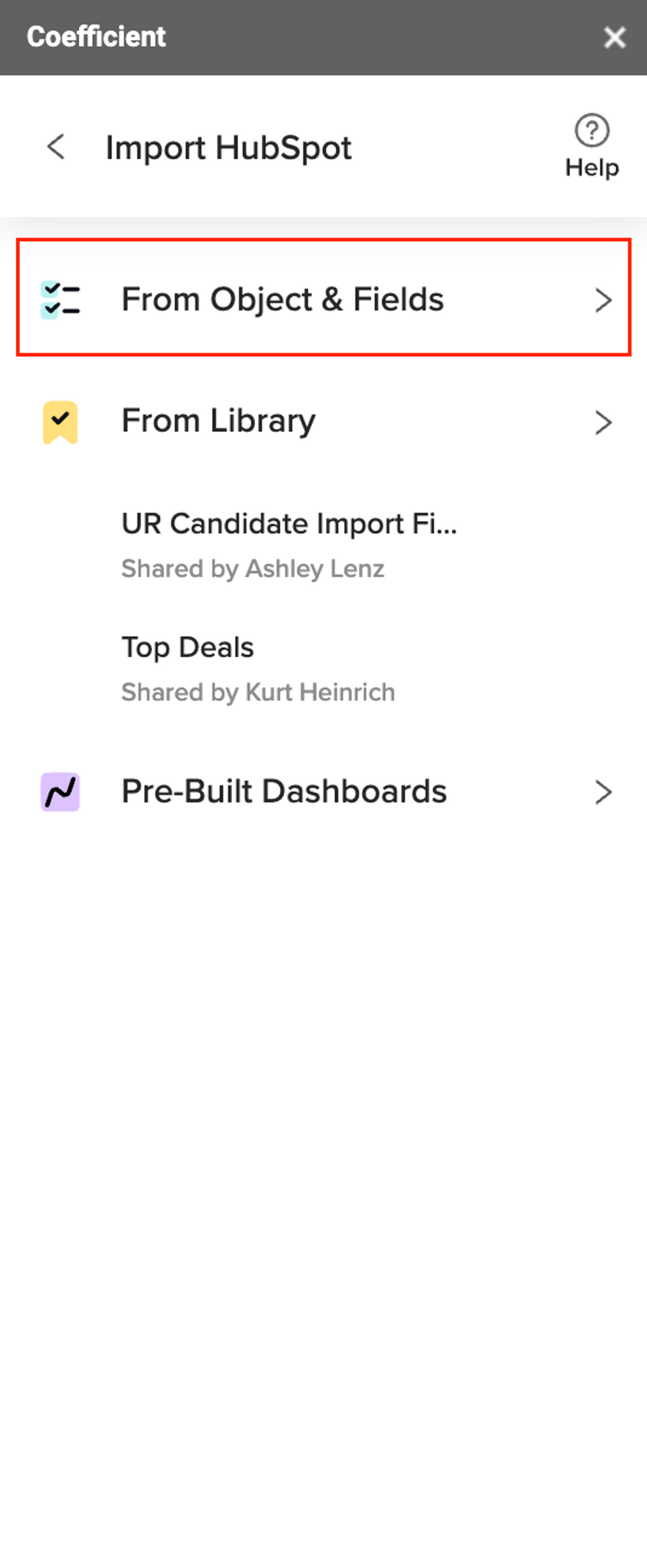Open Help via the question mark icon

coord(591,130)
